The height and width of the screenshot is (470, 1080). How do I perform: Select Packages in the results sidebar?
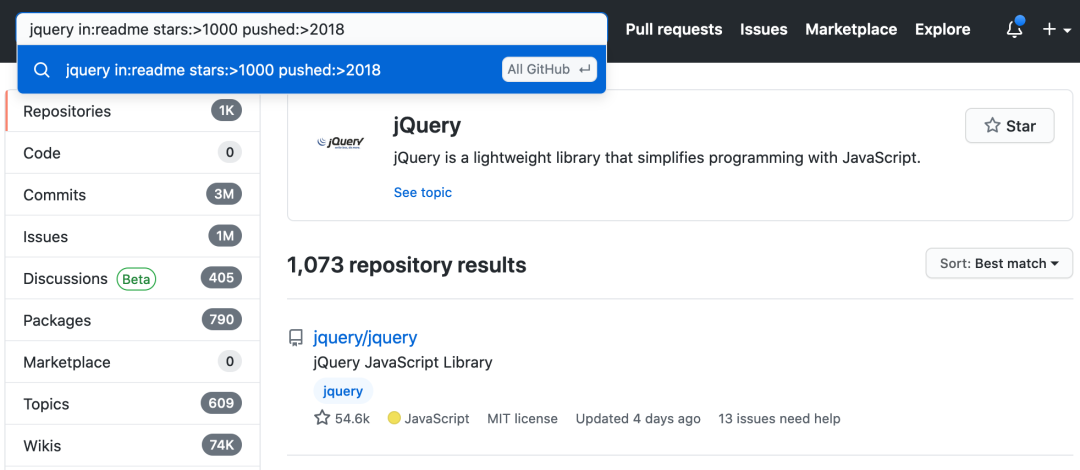click(x=133, y=320)
